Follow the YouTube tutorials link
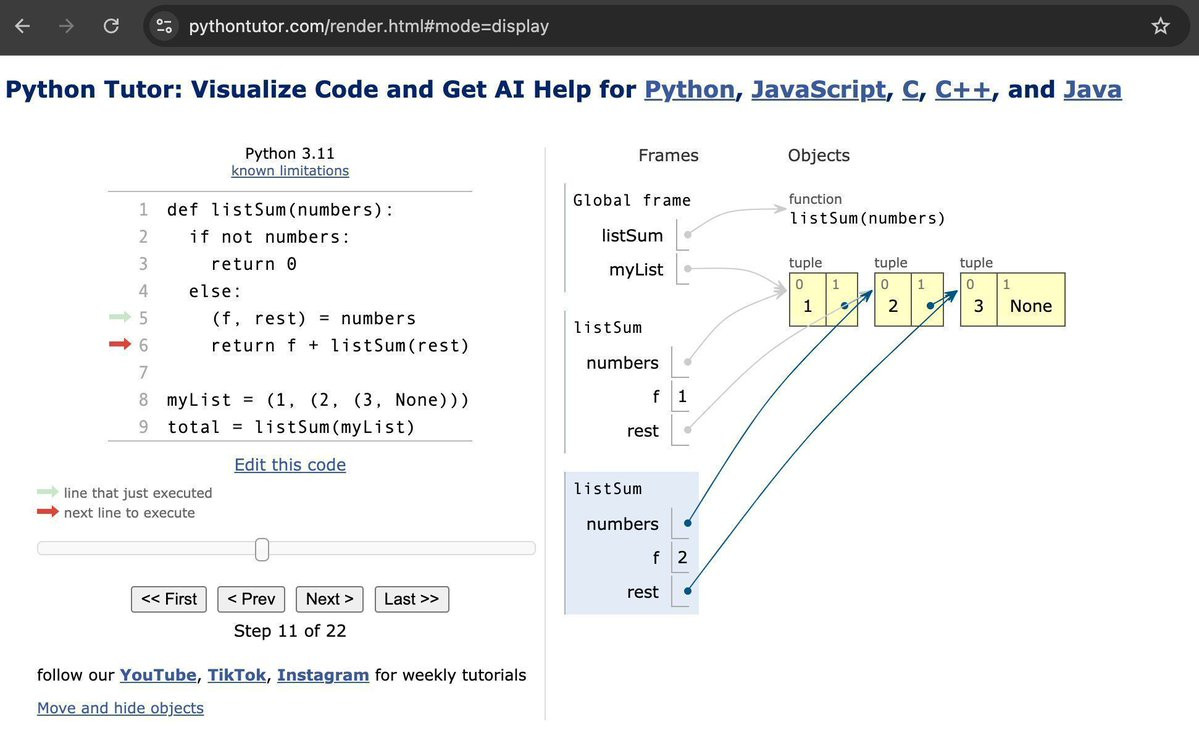 coord(158,675)
